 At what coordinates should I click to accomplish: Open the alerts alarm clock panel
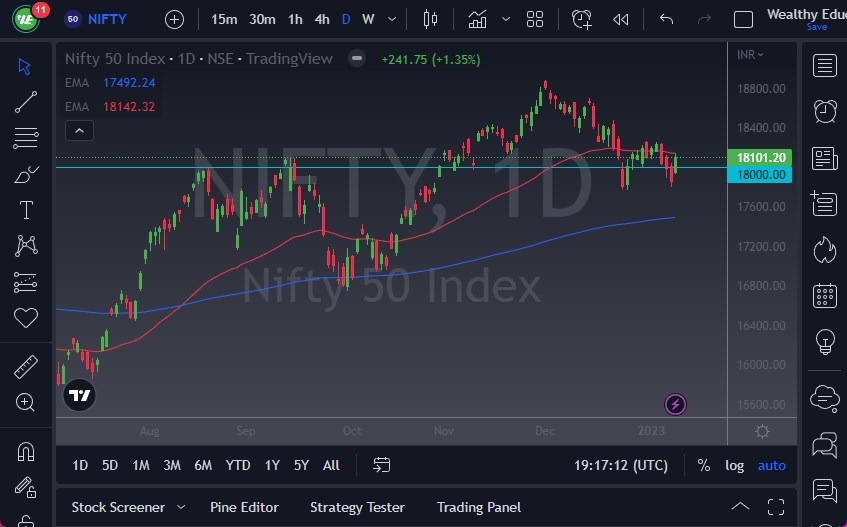825,111
